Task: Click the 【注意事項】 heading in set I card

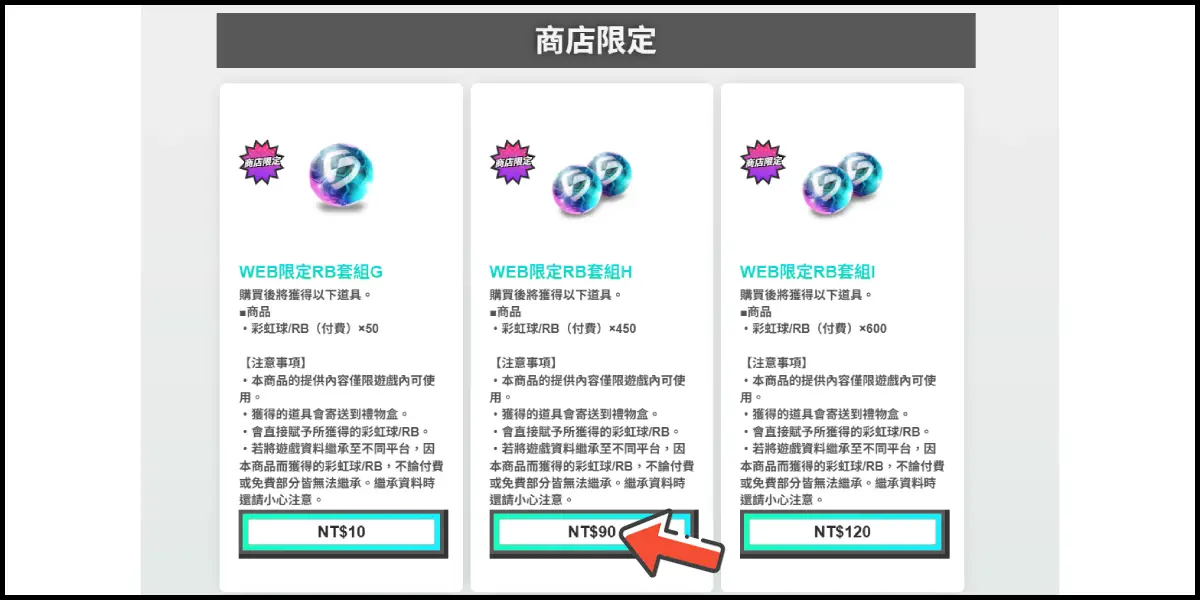Action: 777,362
